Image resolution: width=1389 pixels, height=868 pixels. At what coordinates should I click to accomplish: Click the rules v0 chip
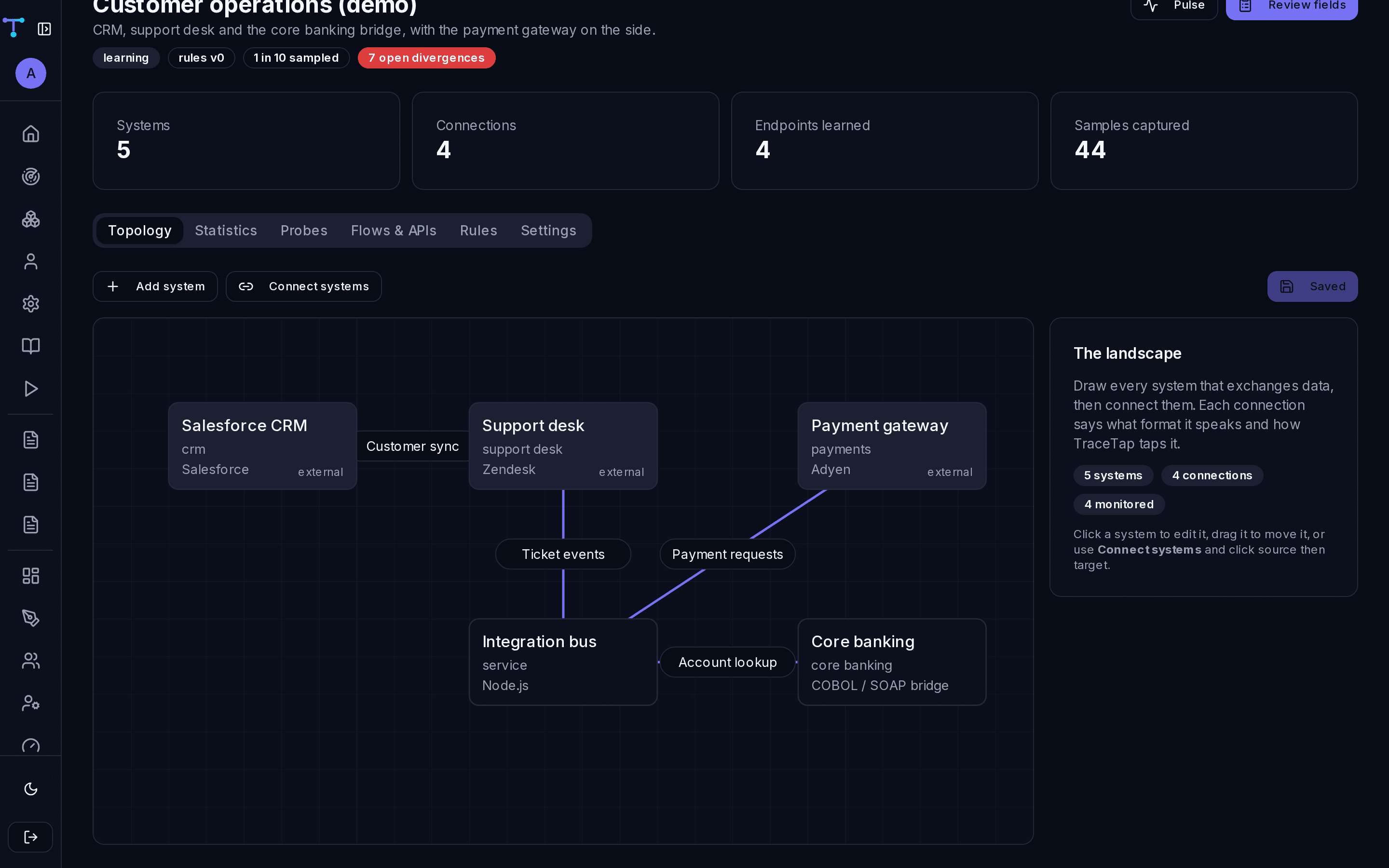201,58
